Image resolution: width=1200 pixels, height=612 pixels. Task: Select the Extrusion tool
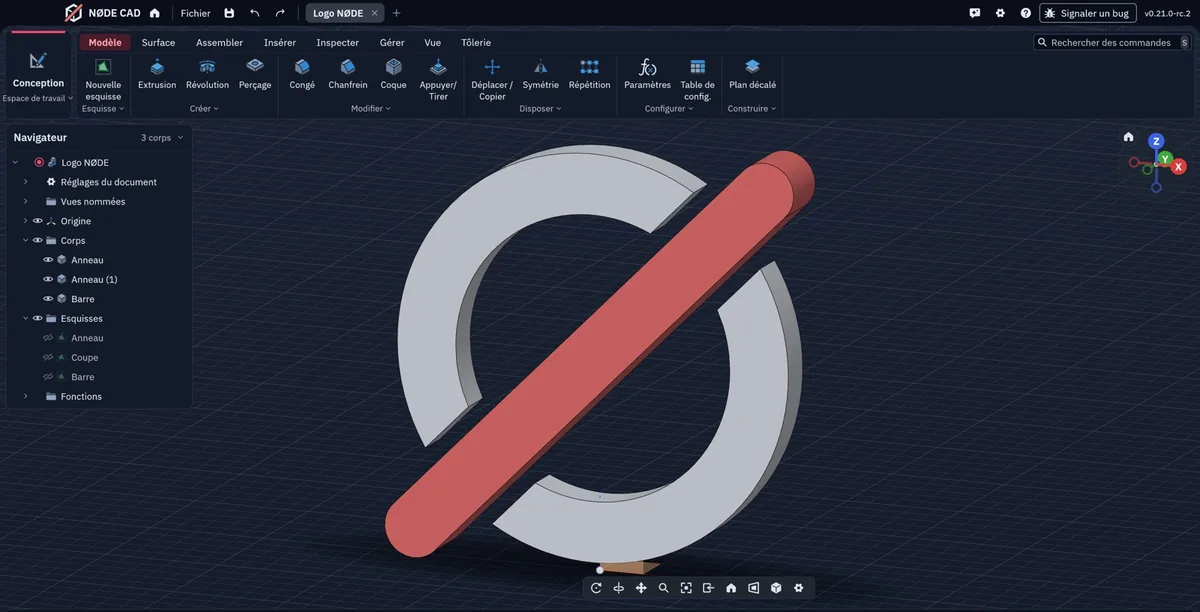tap(157, 74)
